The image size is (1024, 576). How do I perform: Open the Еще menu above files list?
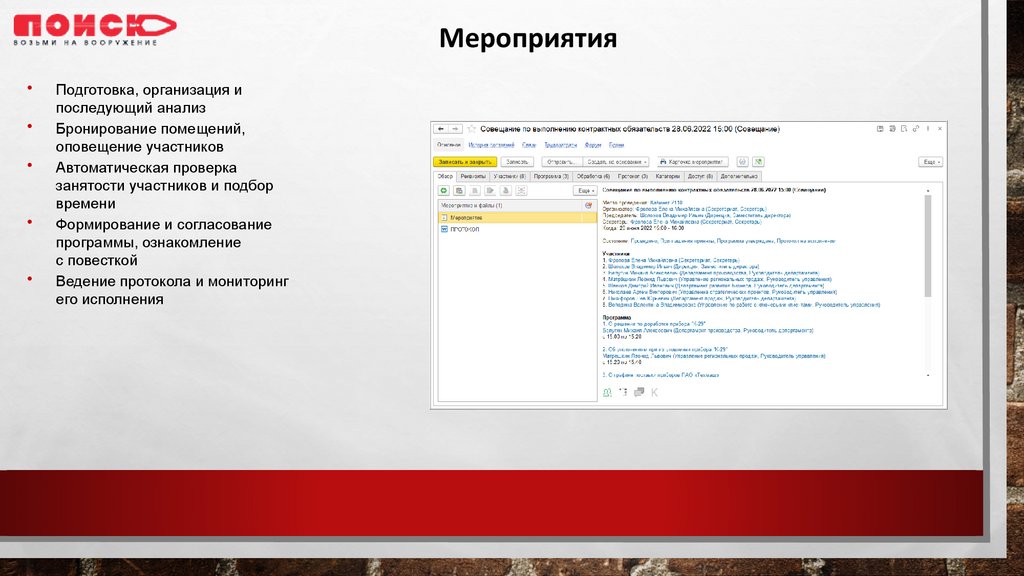pos(585,191)
